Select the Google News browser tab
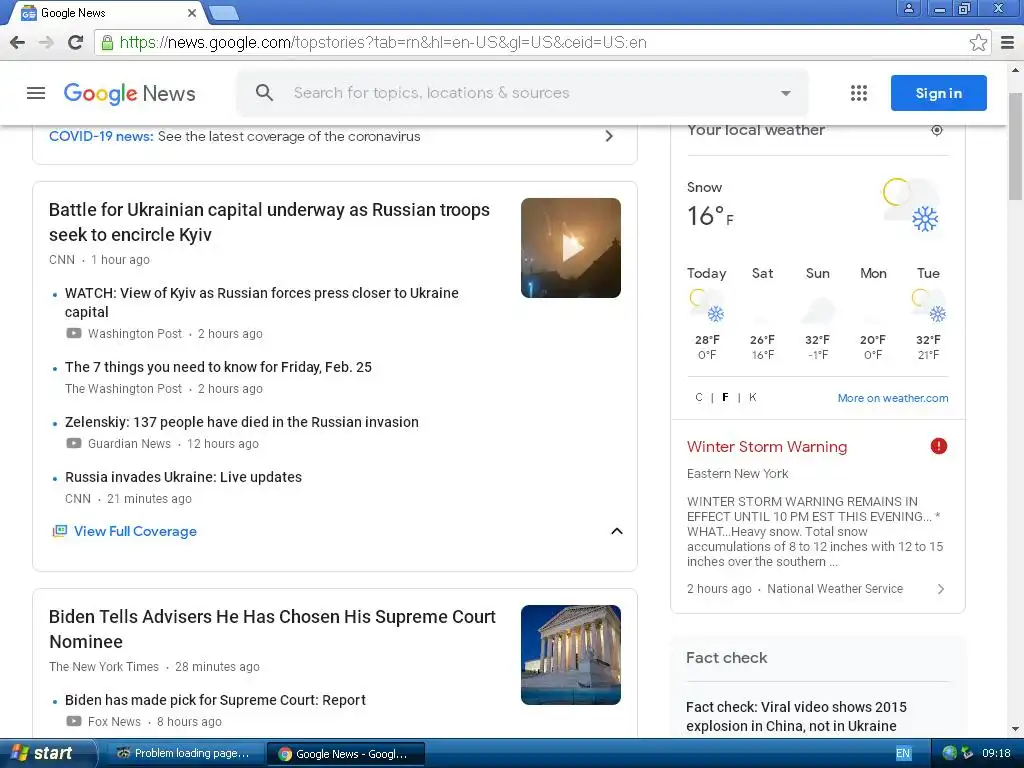 point(104,13)
